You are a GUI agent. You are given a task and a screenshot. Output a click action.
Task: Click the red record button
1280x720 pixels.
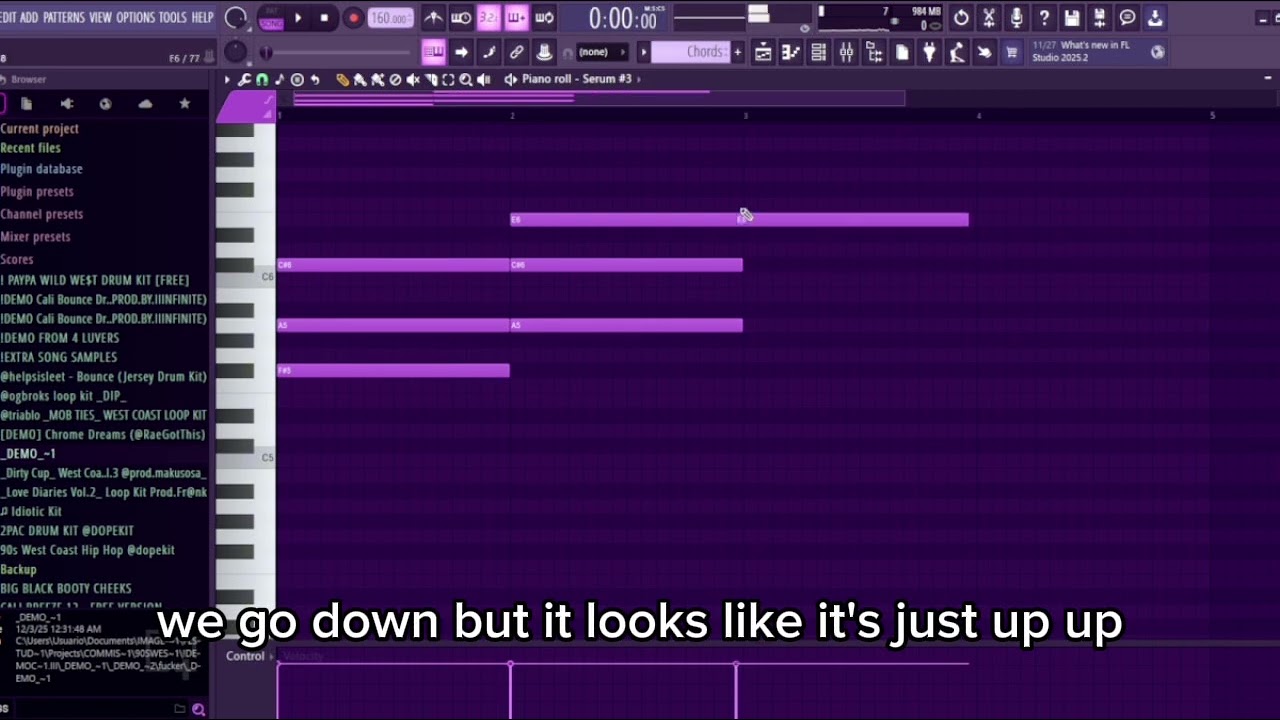click(x=353, y=18)
